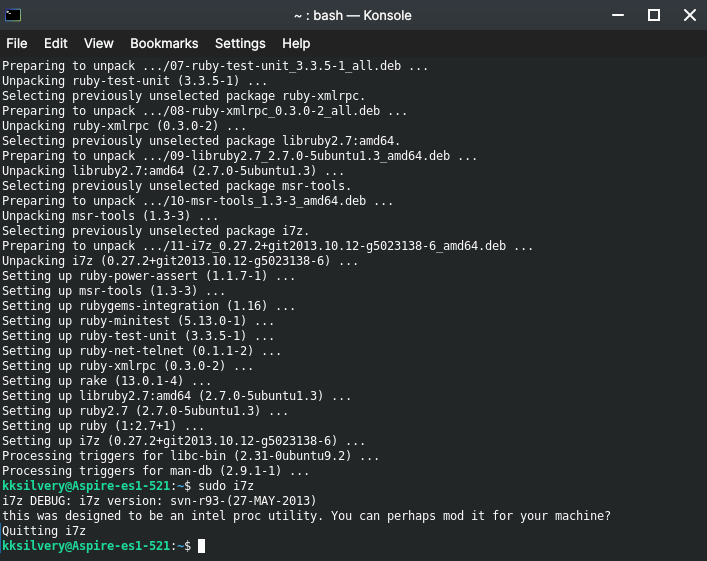
Task: Click 'Unpacking msr-tools (1.3-3)' line
Action: tap(110, 216)
